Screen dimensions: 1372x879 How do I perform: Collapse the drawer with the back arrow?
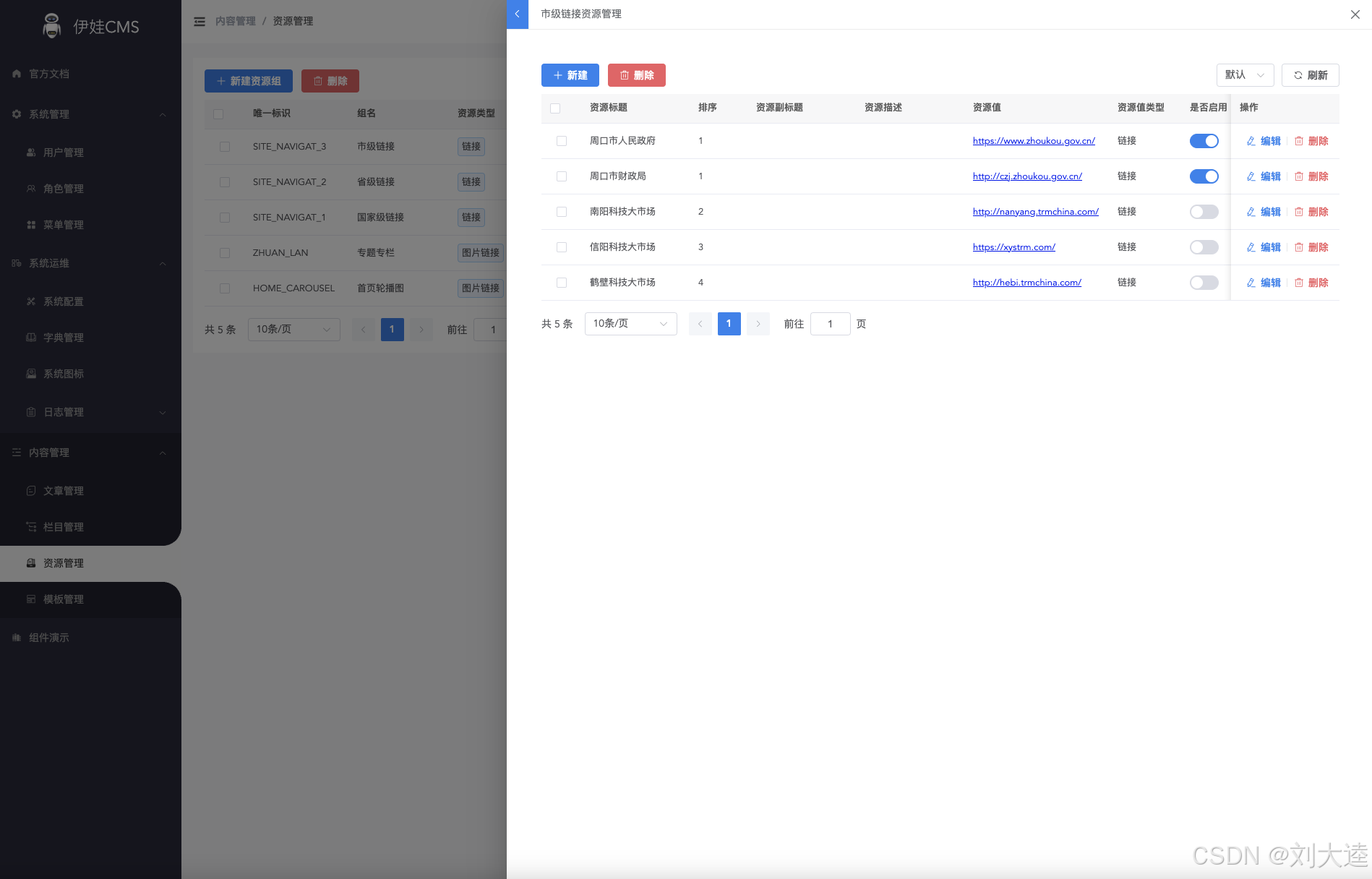pos(518,14)
